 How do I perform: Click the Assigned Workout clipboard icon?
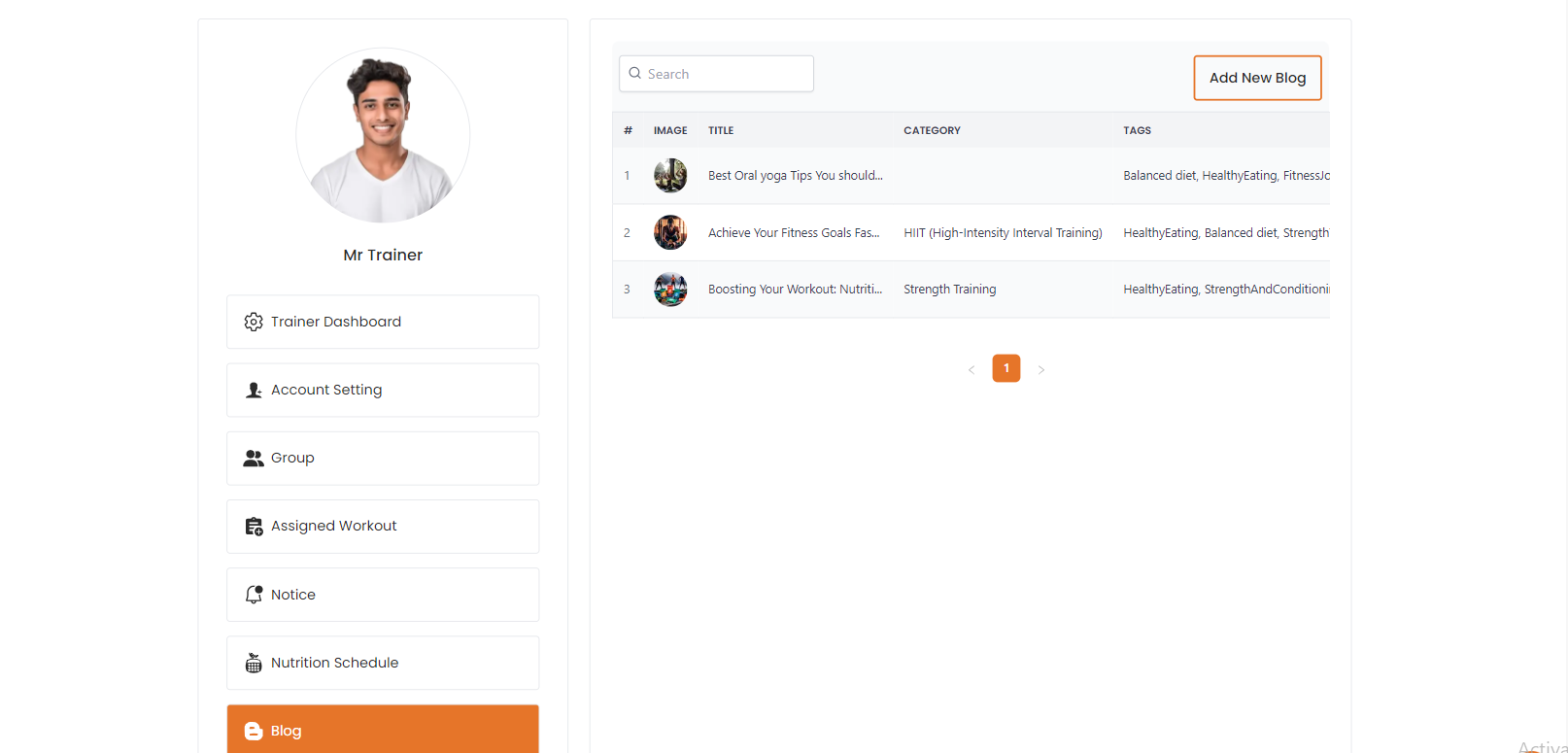[254, 527]
